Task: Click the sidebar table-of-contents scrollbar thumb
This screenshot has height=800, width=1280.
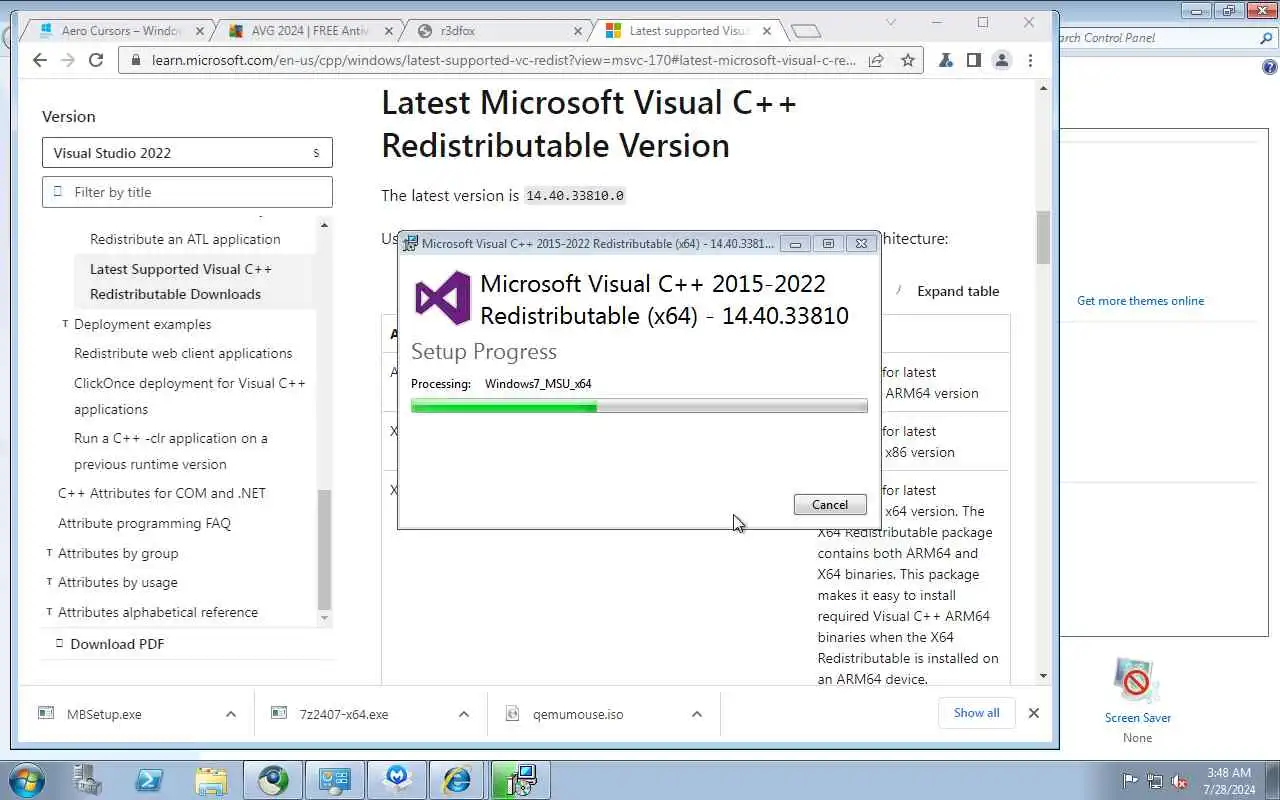Action: tap(324, 550)
